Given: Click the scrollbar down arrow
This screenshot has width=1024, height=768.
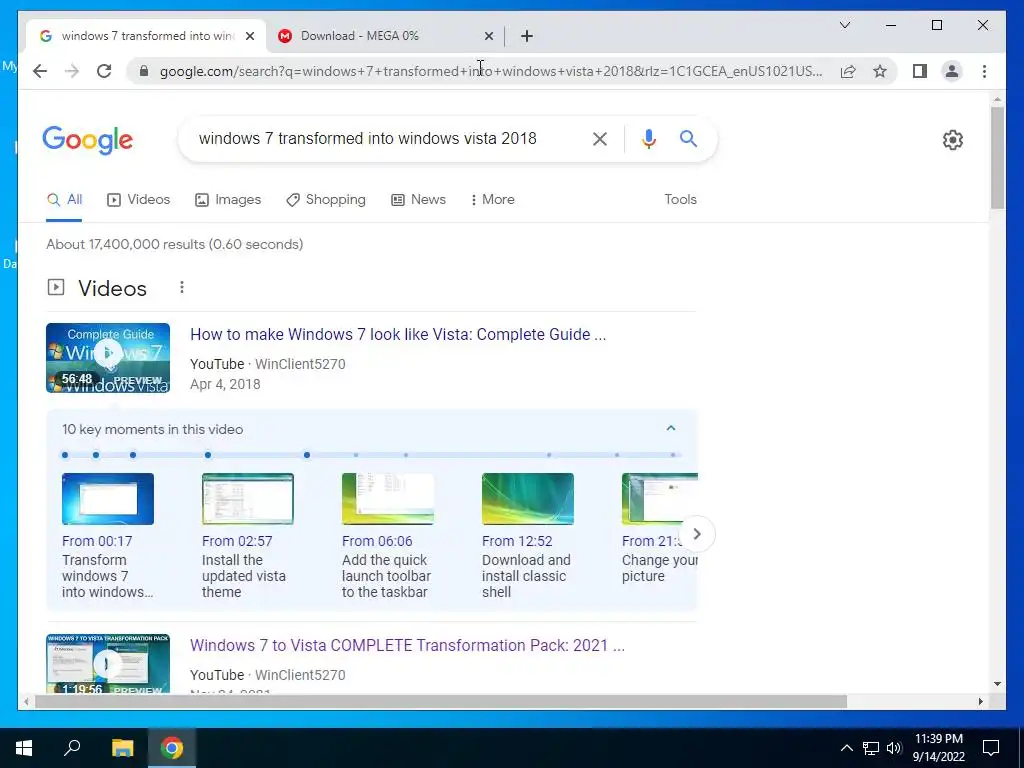Looking at the screenshot, I should 997,684.
